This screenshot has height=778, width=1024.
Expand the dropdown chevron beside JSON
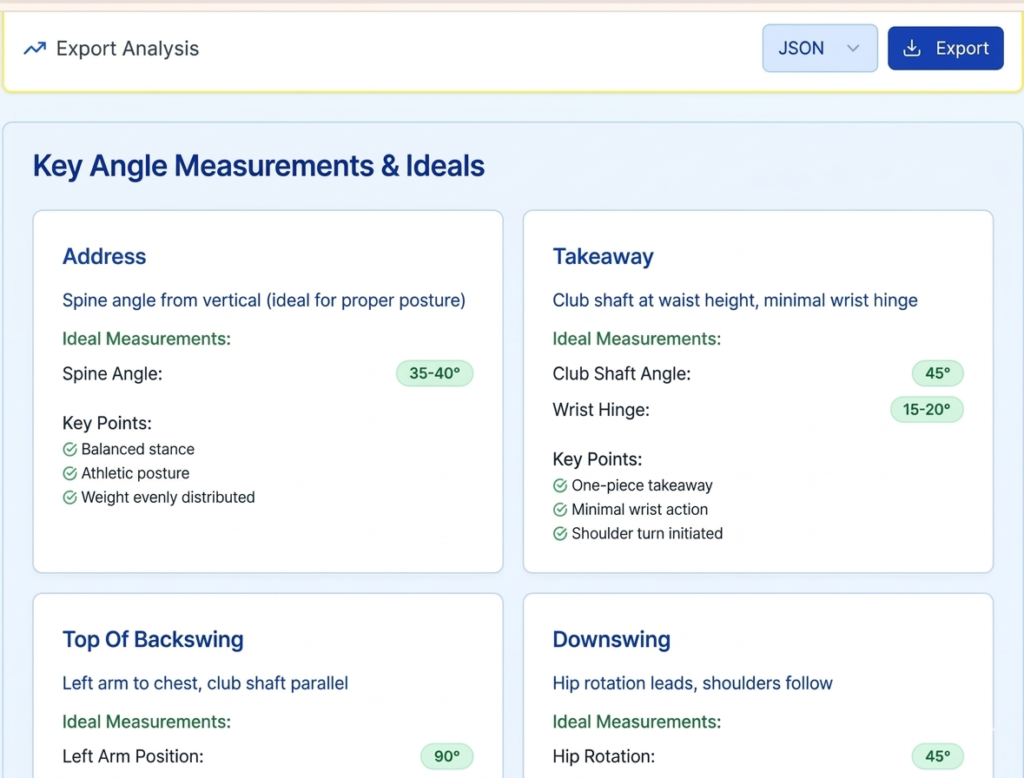(x=853, y=48)
